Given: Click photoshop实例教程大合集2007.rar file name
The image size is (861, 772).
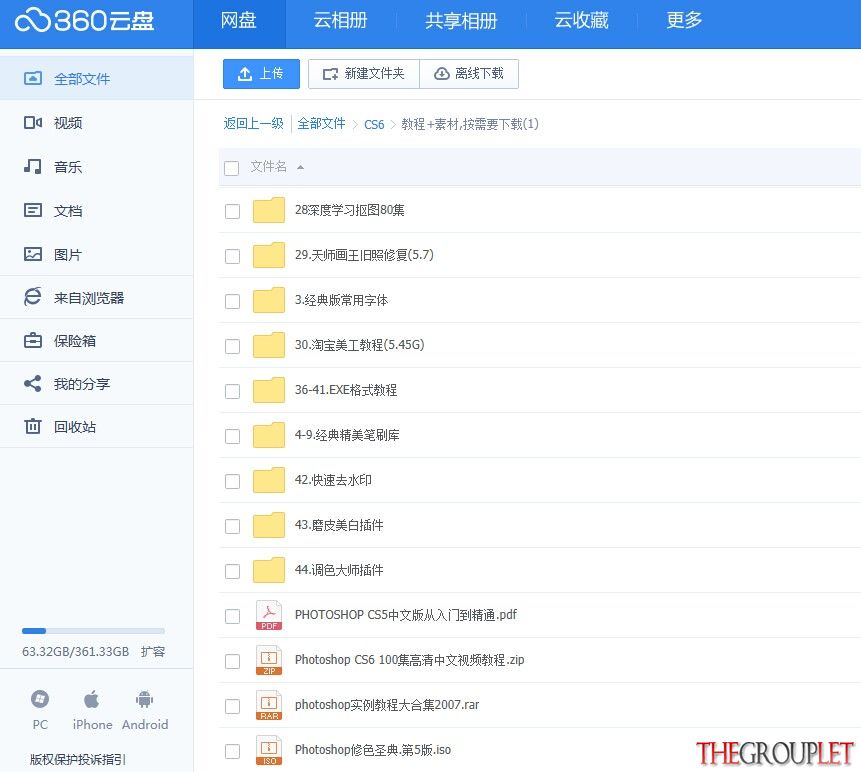Looking at the screenshot, I should point(387,705).
